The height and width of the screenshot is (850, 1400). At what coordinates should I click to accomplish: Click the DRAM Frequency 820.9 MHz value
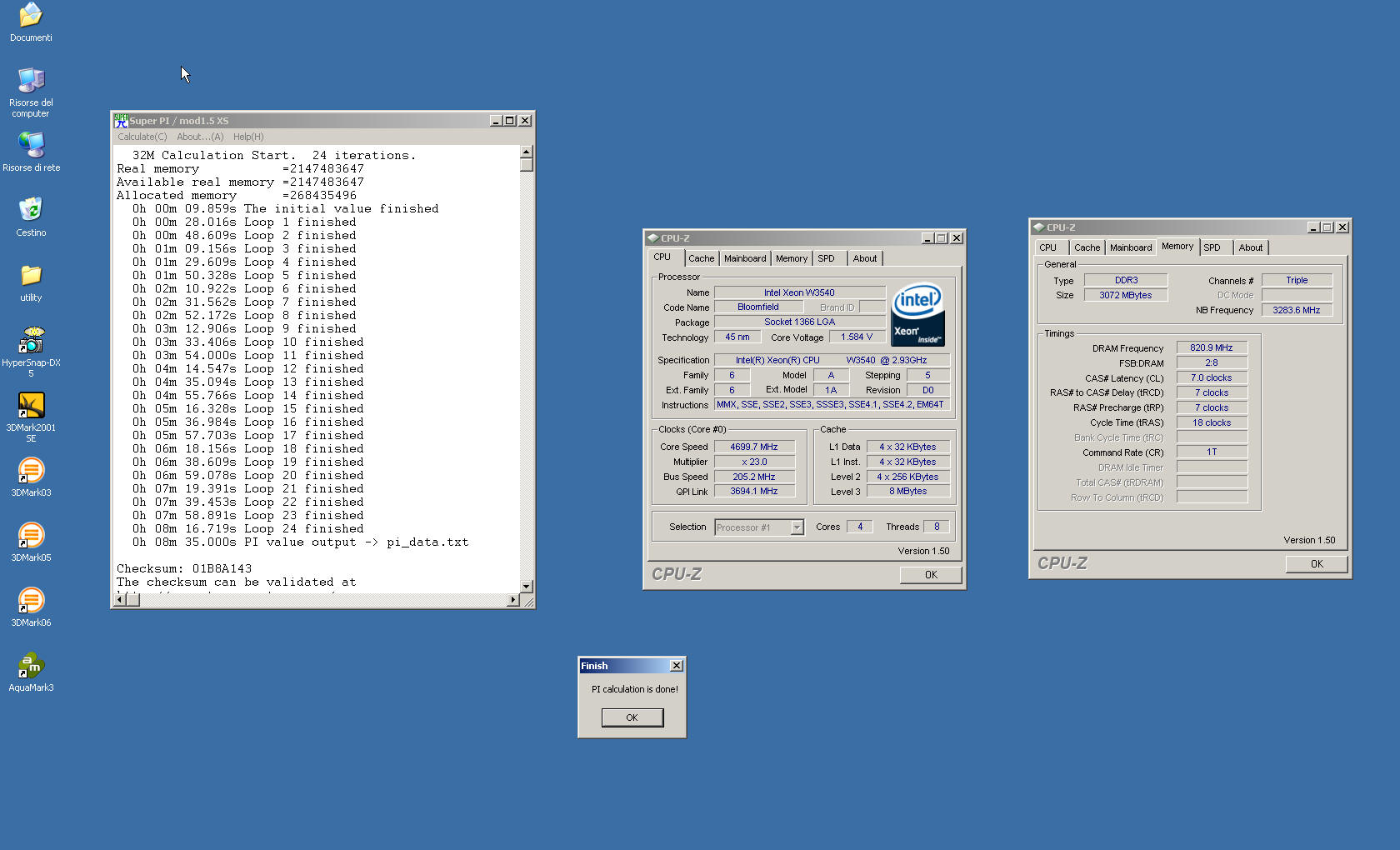[1212, 348]
